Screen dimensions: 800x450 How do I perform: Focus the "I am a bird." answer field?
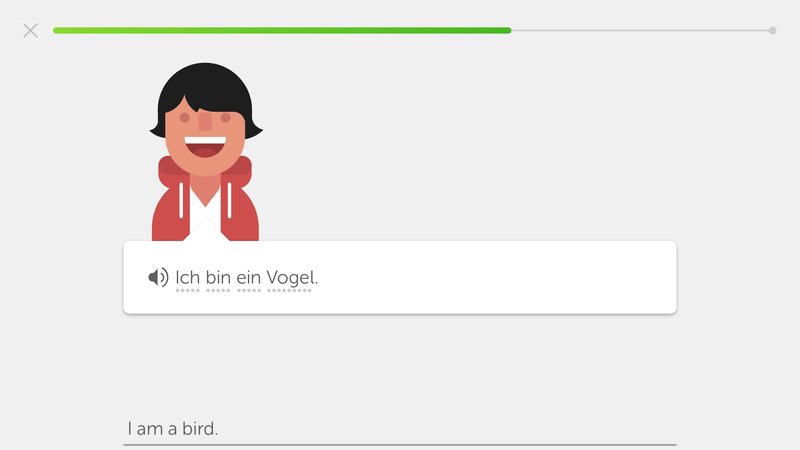399,429
